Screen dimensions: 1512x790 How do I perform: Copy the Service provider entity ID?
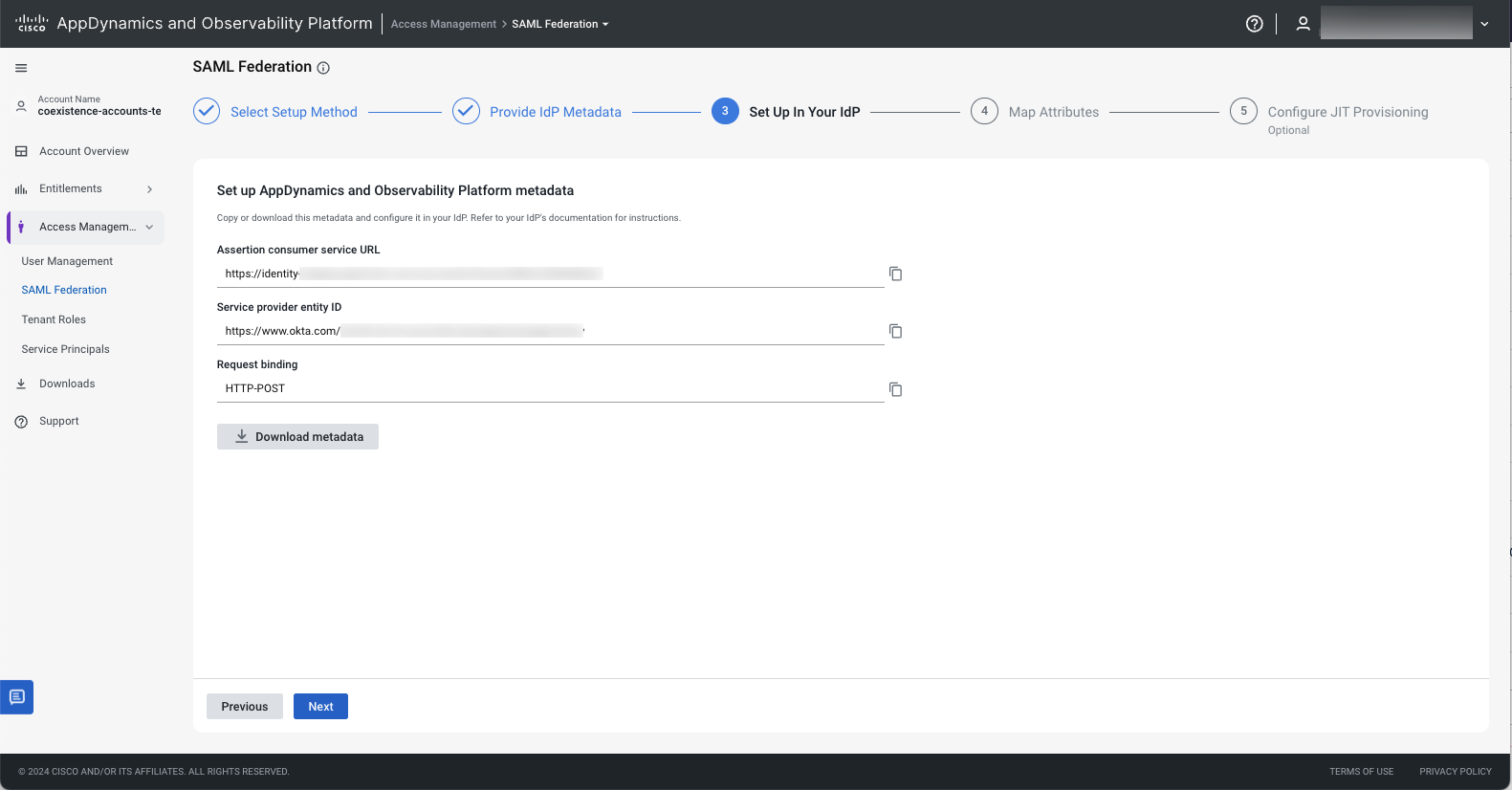(x=895, y=331)
